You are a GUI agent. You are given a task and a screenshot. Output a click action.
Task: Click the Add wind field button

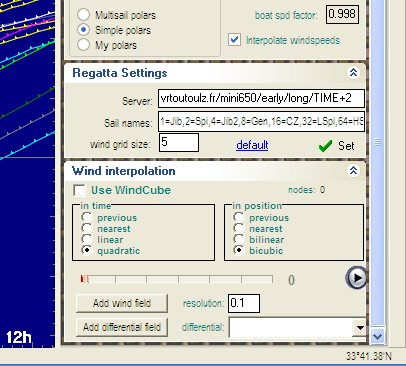tap(122, 303)
